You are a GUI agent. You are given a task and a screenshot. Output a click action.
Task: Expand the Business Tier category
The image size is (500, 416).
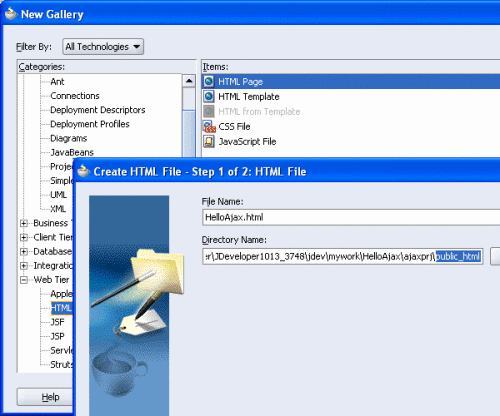click(24, 223)
